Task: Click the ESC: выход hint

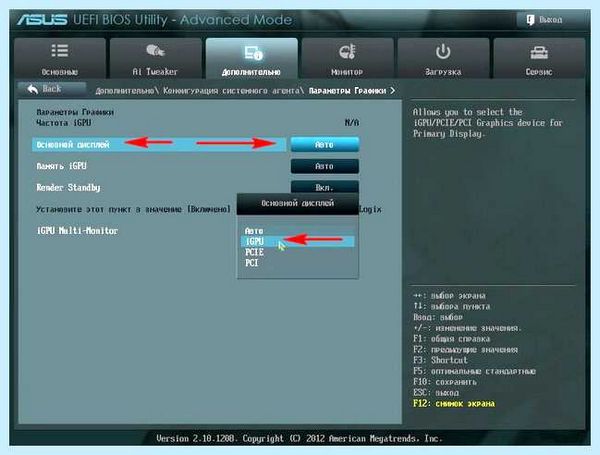Action: click(x=435, y=393)
